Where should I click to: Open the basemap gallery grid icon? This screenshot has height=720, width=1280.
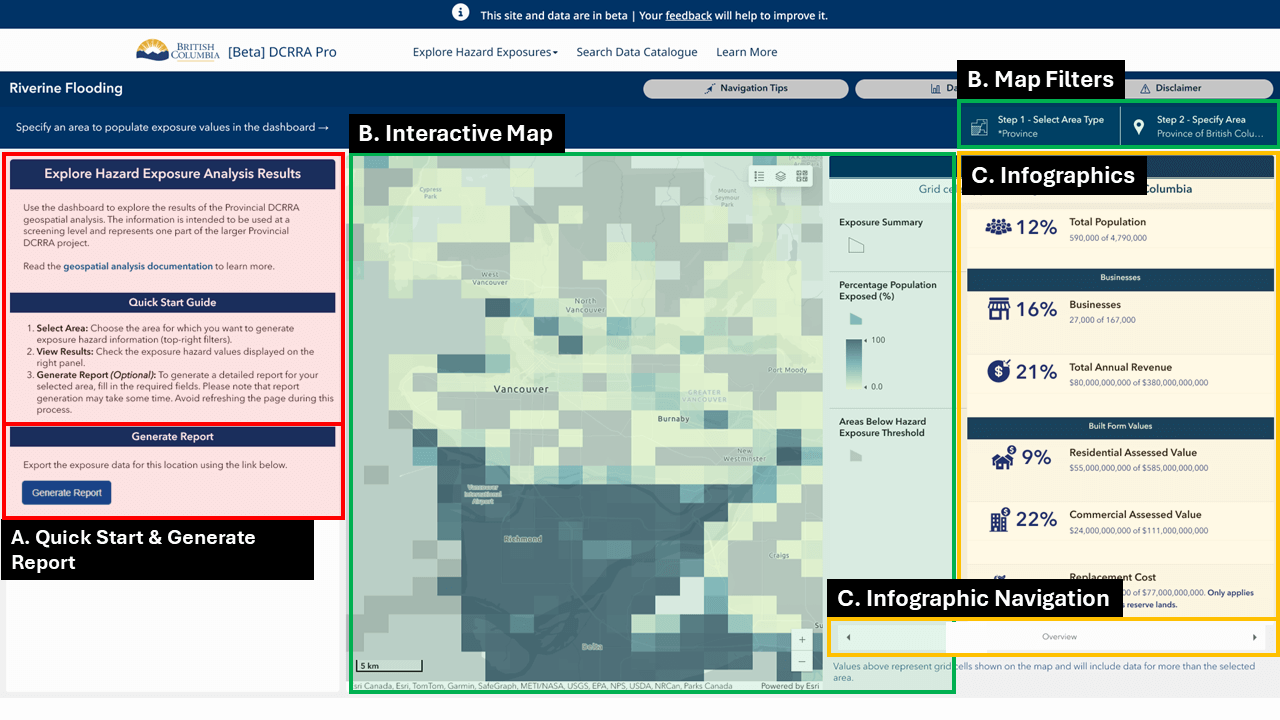[x=802, y=176]
